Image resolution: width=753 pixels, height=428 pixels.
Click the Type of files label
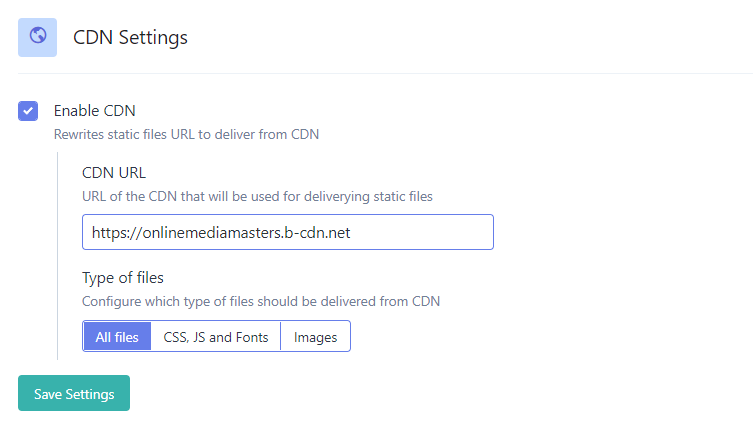point(123,277)
